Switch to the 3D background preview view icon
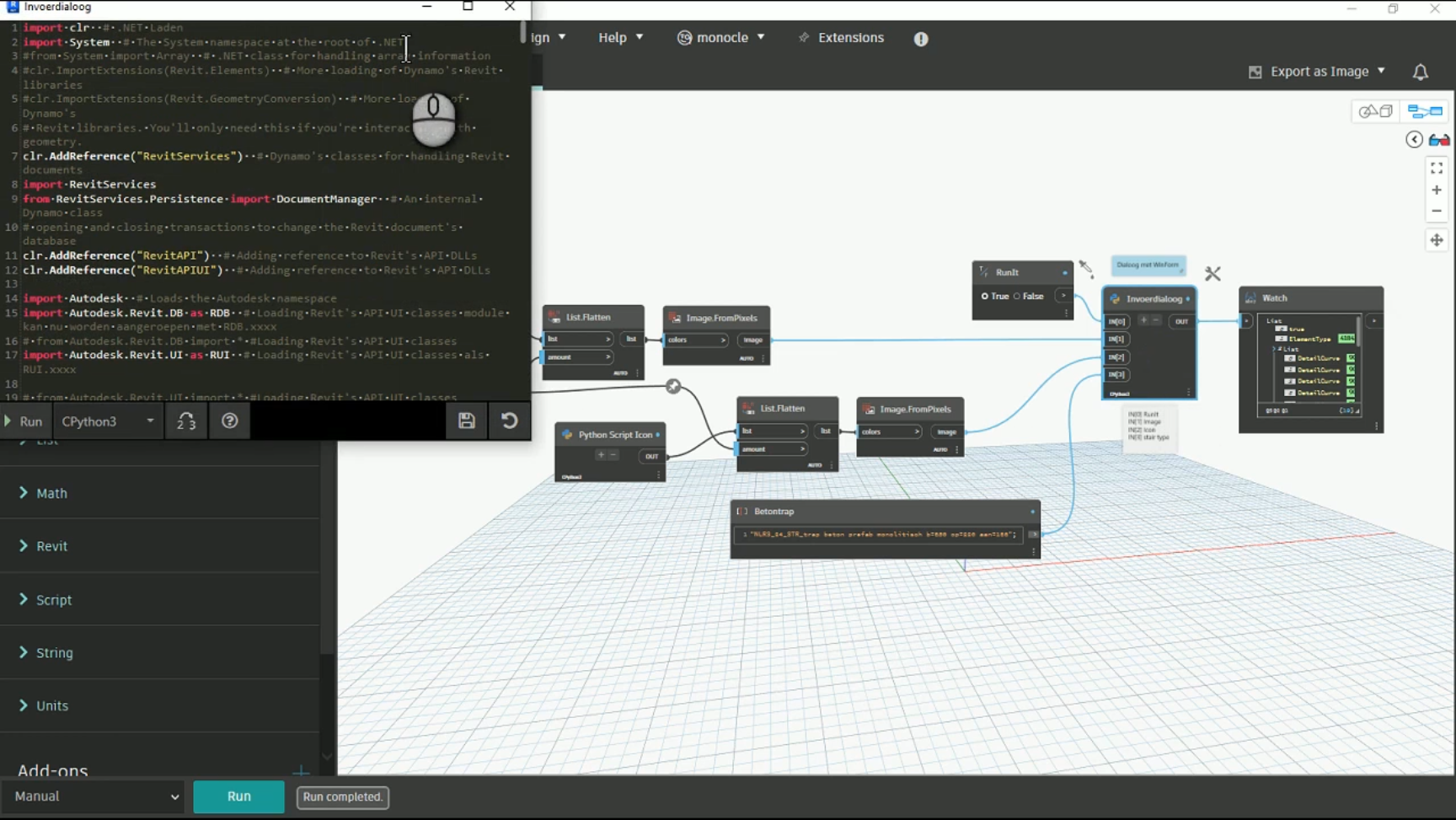The width and height of the screenshot is (1456, 820). 1375,111
